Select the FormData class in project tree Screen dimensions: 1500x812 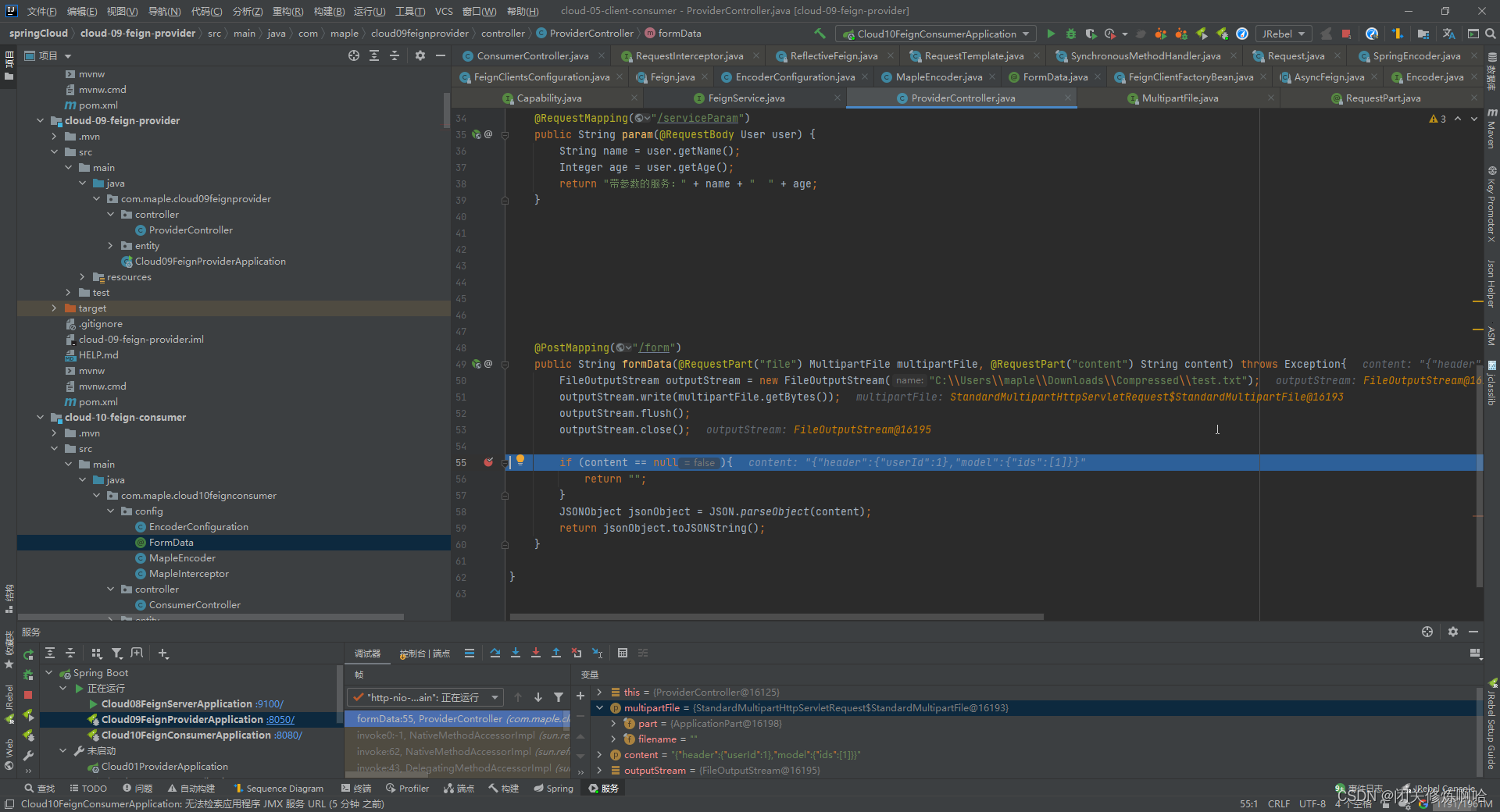(171, 542)
